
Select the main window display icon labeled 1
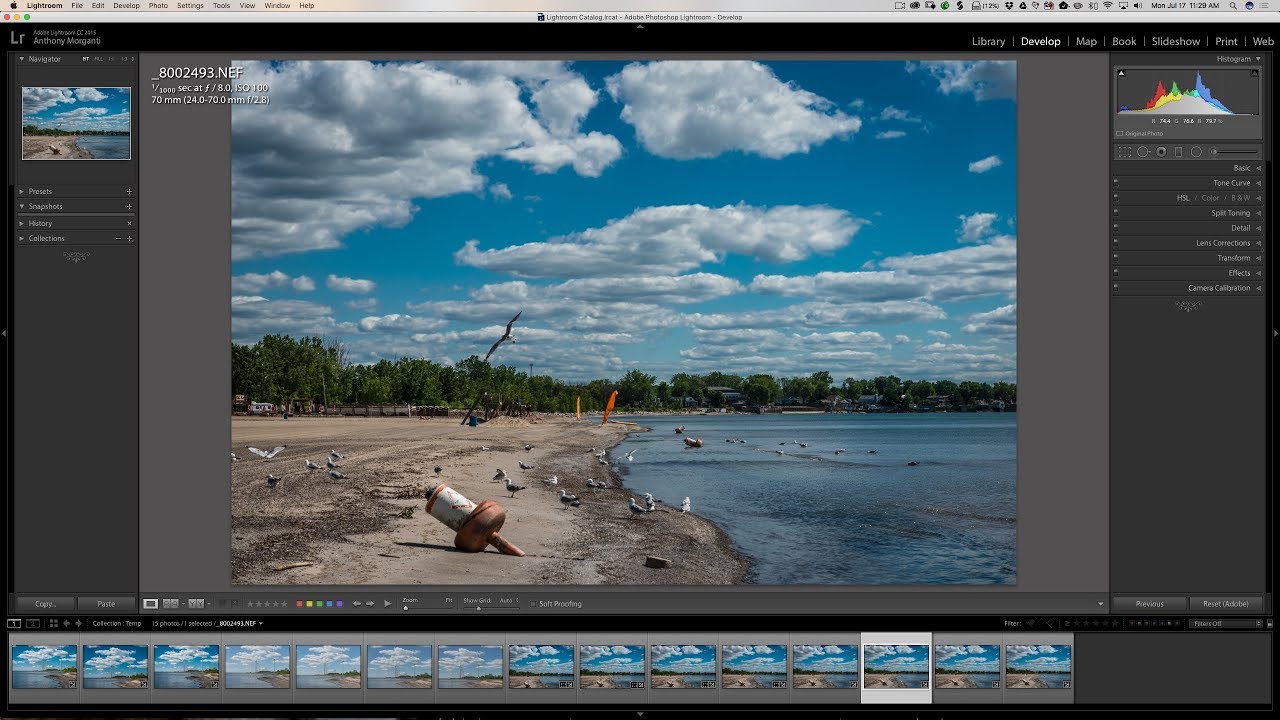click(x=15, y=623)
